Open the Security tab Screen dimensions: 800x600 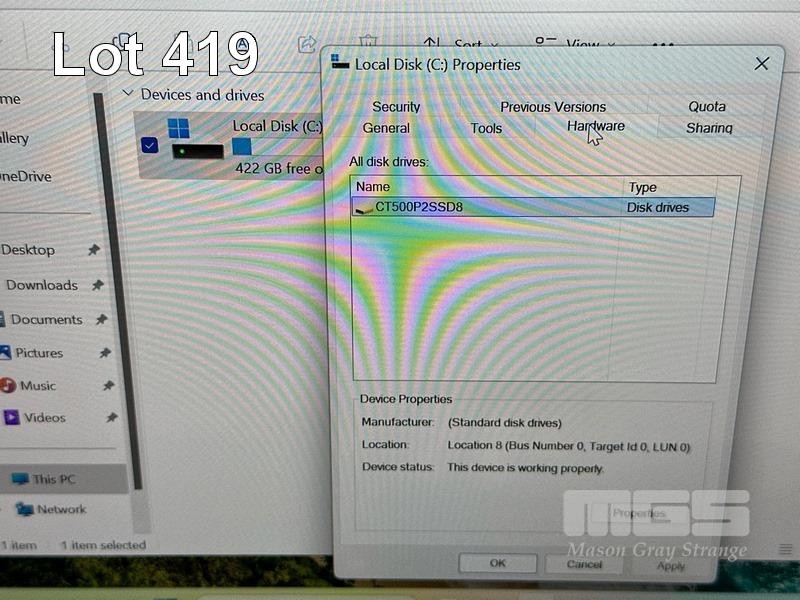click(396, 107)
